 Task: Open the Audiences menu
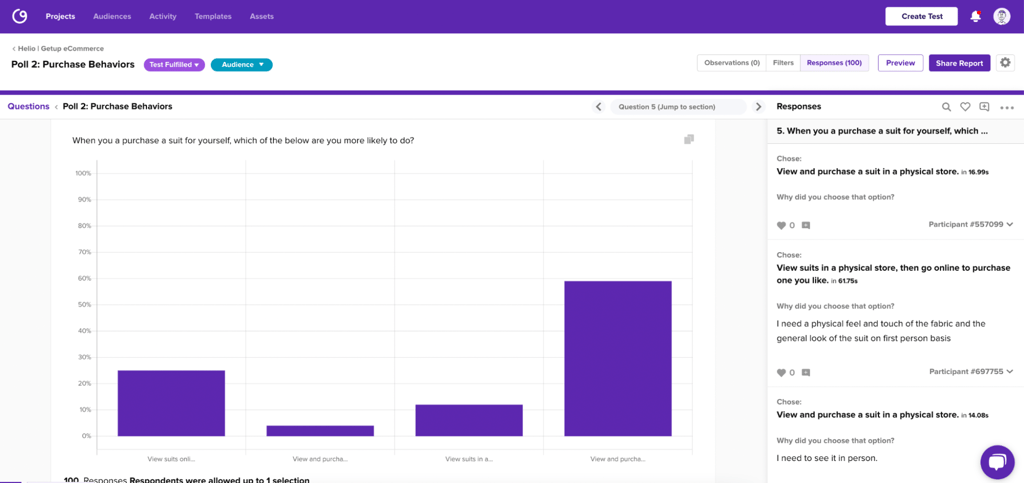112,16
